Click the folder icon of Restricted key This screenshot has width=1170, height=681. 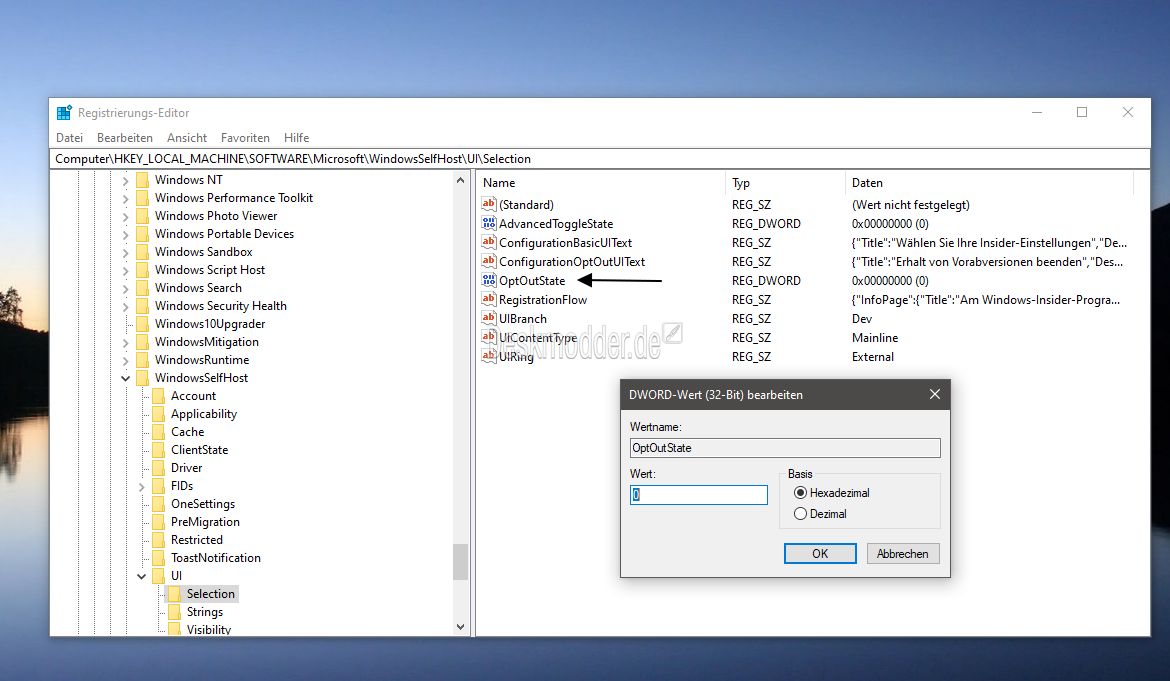pyautogui.click(x=158, y=540)
